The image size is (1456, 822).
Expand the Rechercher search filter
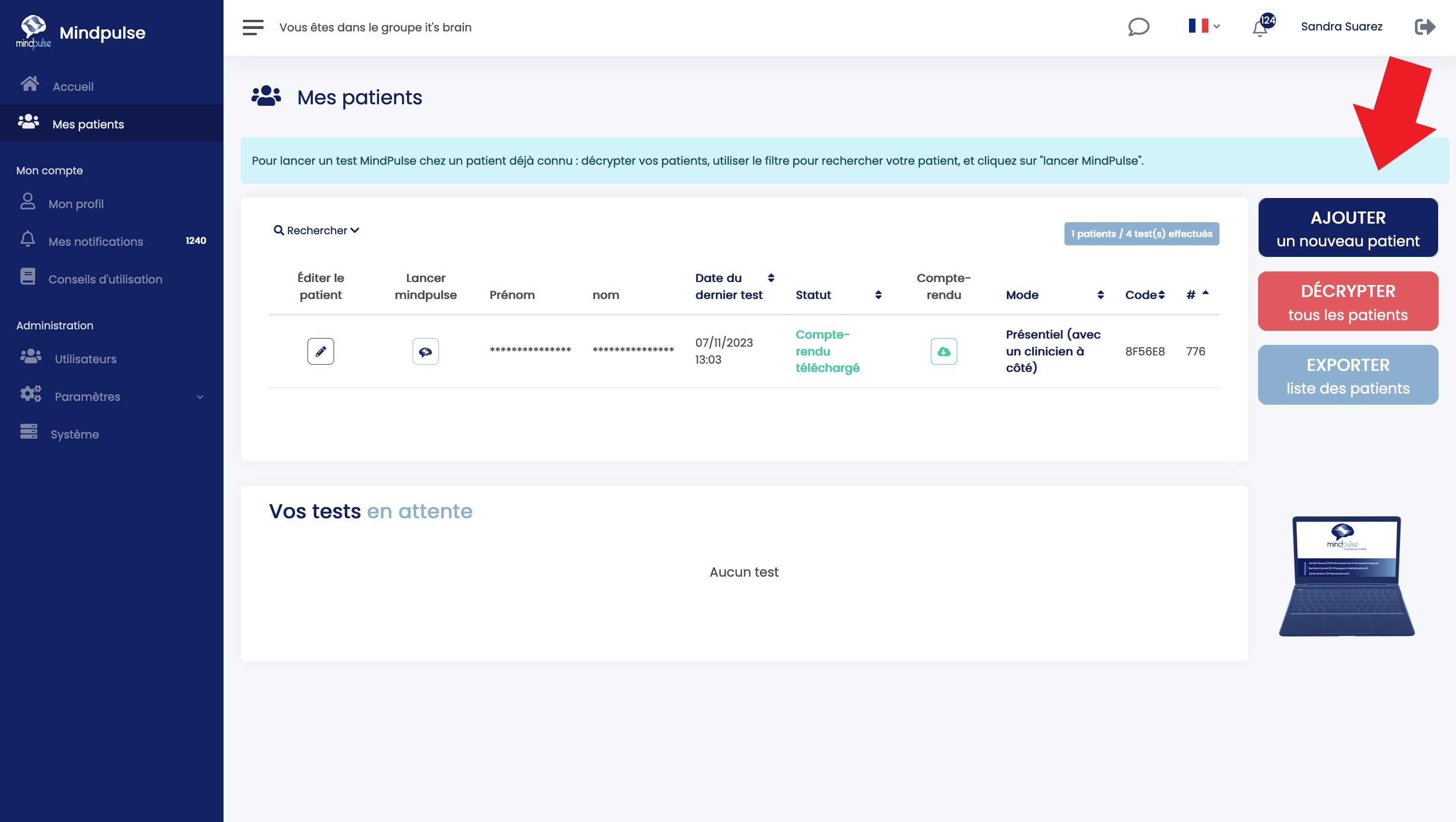coord(316,231)
